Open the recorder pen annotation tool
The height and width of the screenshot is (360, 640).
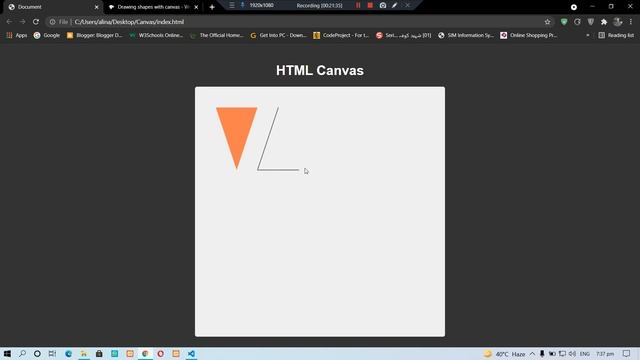(x=395, y=5)
